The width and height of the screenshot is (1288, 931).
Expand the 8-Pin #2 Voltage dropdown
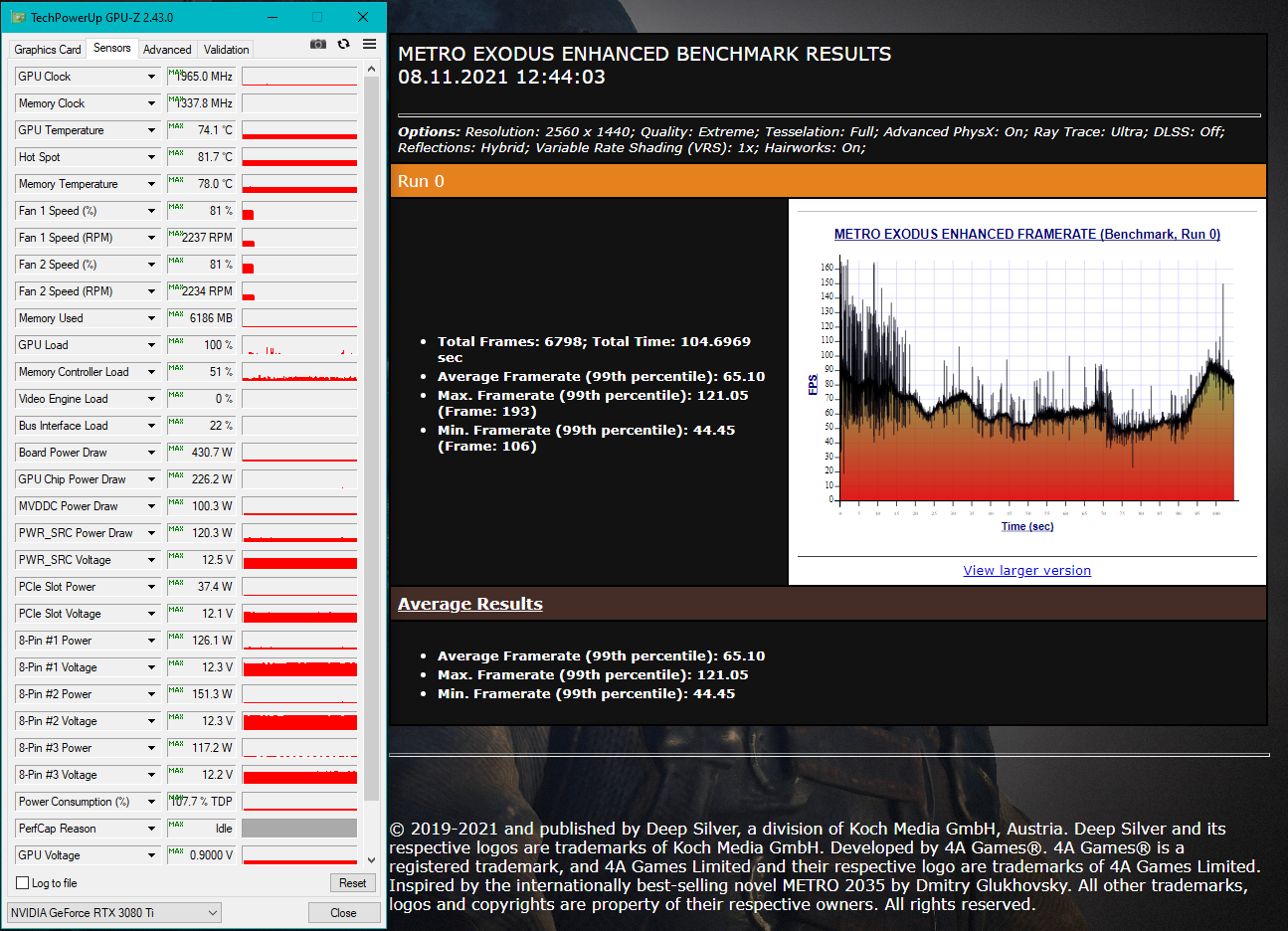click(151, 721)
